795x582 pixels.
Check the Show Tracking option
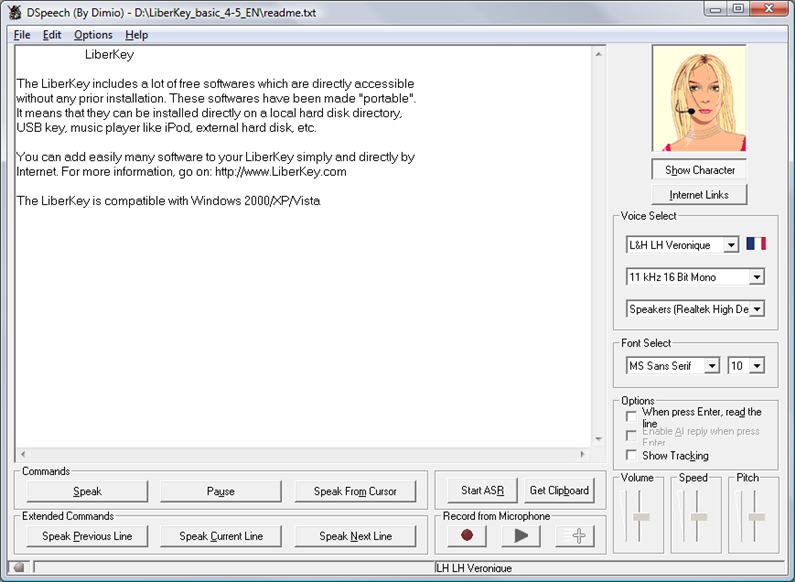click(631, 455)
